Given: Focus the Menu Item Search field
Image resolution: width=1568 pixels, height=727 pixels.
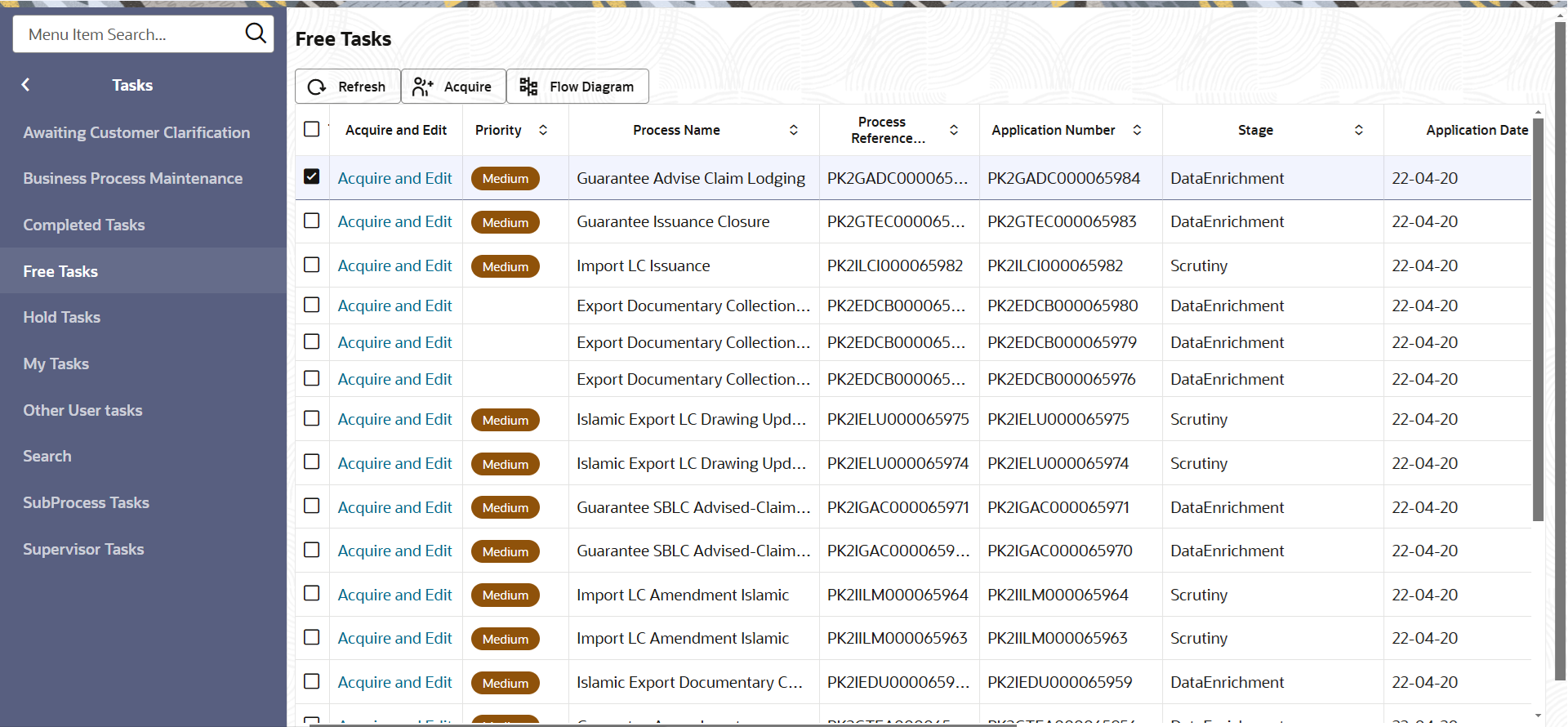Looking at the screenshot, I should 131,34.
